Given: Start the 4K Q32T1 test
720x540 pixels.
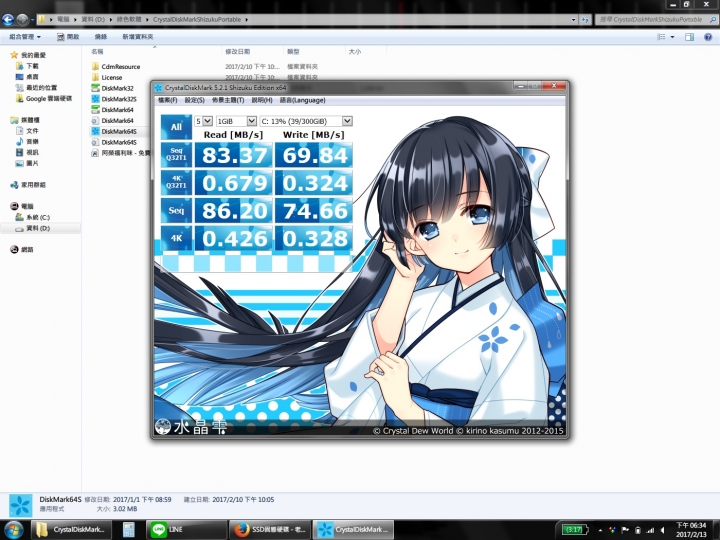Looking at the screenshot, I should click(176, 182).
